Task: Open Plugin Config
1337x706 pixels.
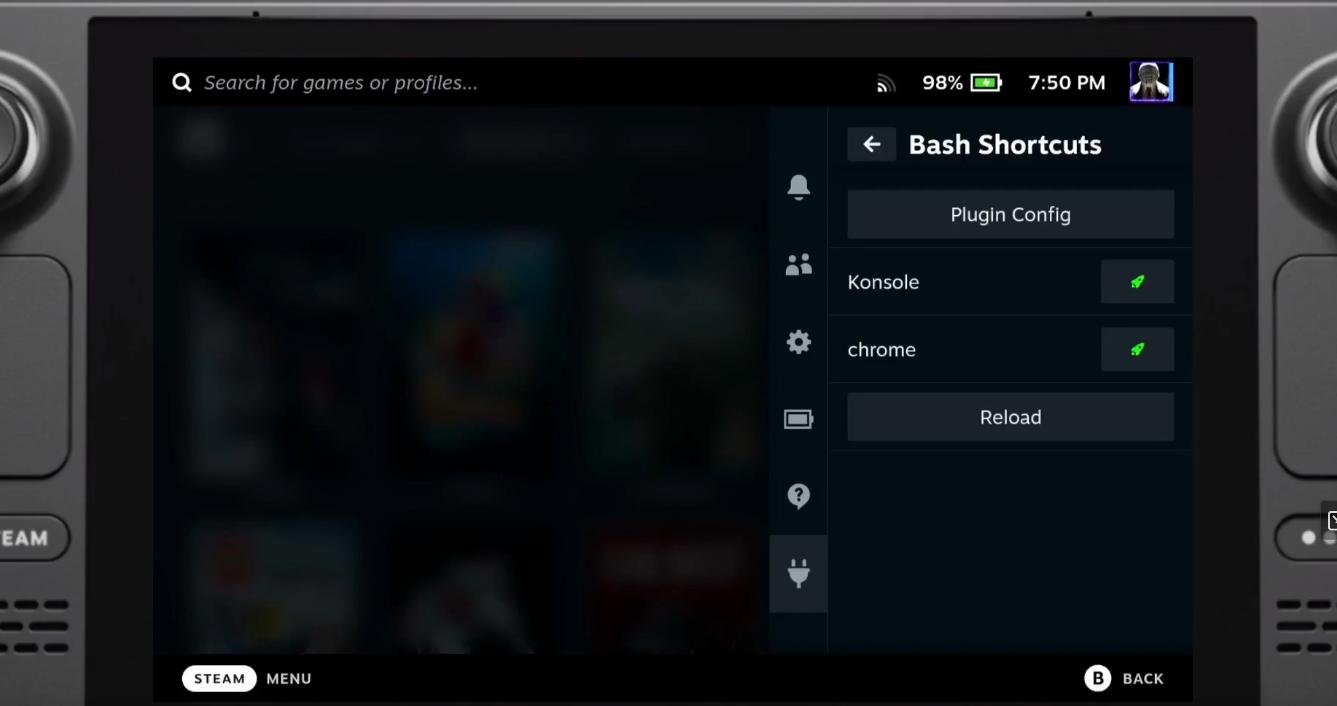Action: 1010,214
